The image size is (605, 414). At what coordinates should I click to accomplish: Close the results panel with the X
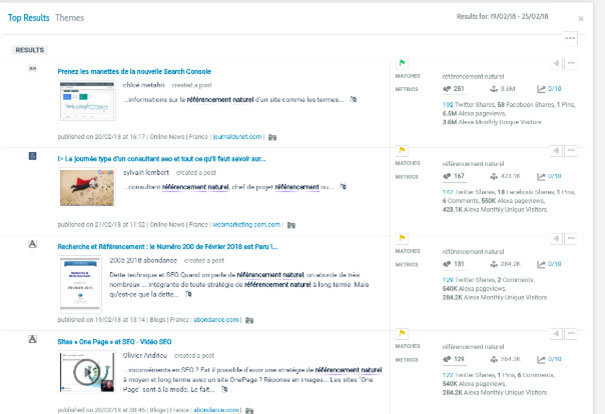click(581, 18)
